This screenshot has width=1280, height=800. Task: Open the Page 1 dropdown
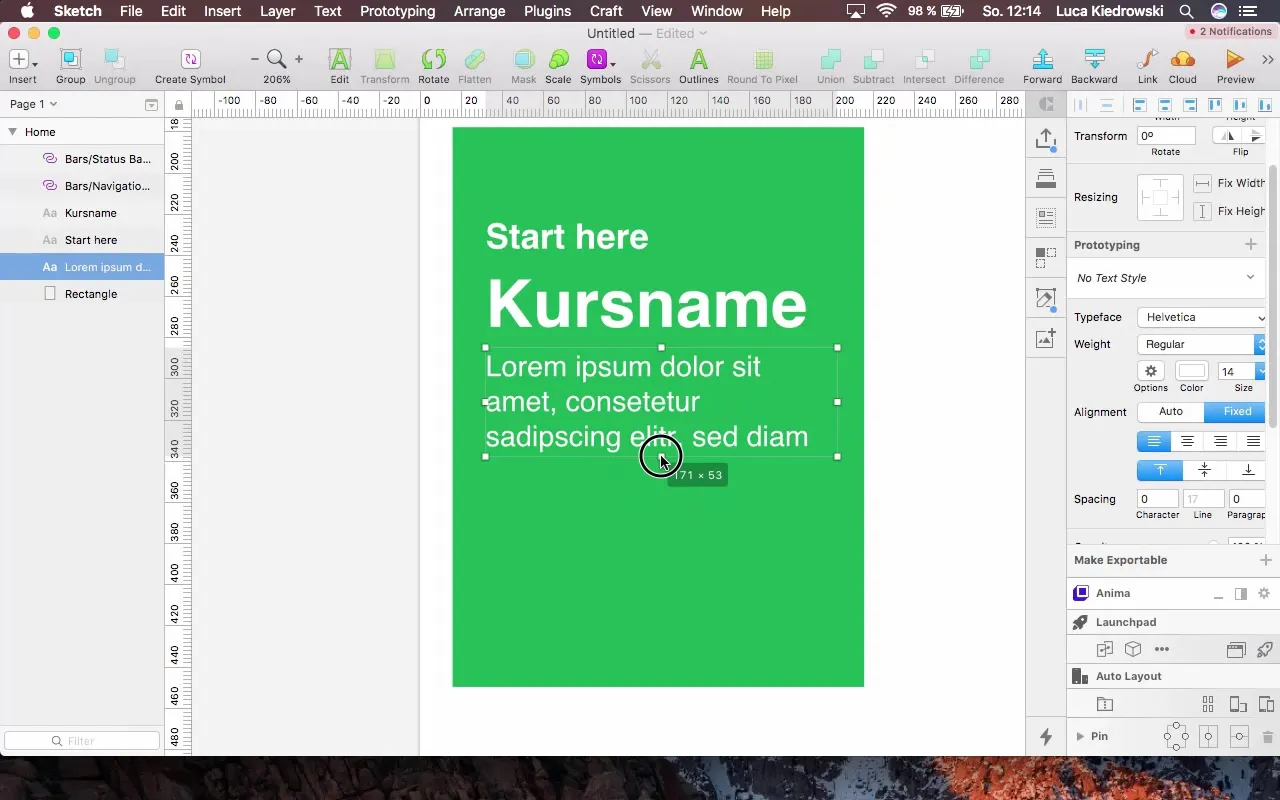33,104
